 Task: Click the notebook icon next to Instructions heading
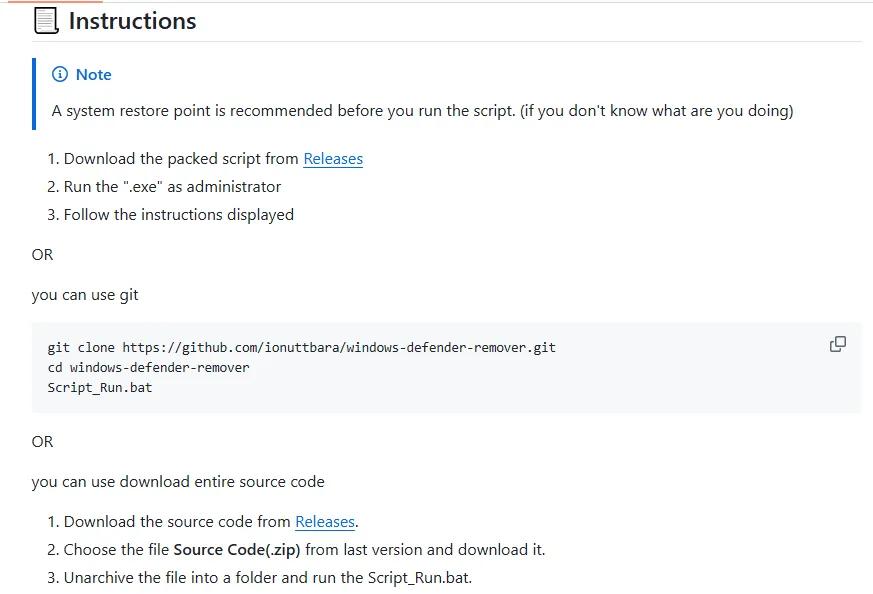(x=46, y=21)
